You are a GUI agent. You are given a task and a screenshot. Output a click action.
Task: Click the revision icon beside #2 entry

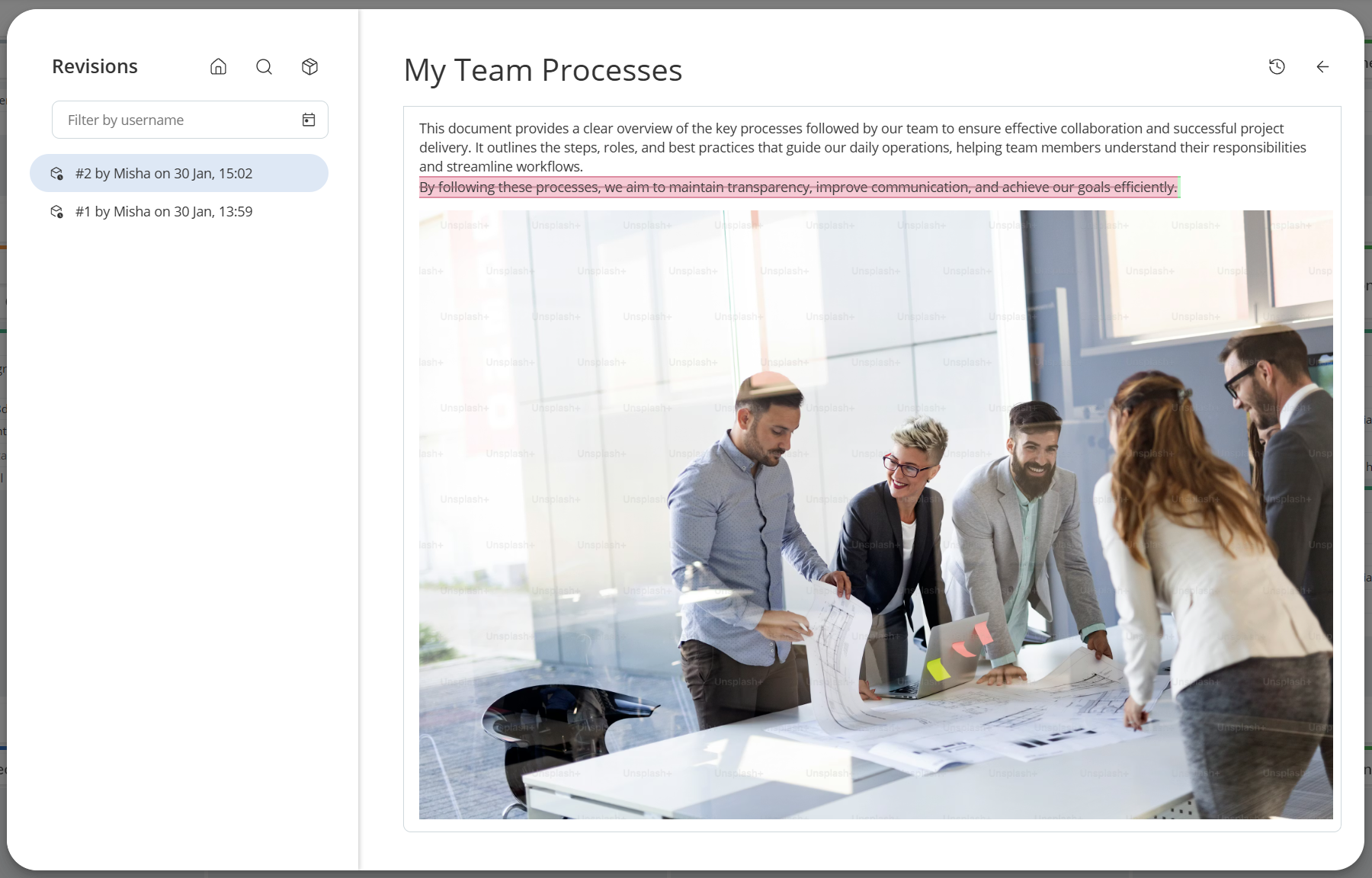tap(56, 174)
